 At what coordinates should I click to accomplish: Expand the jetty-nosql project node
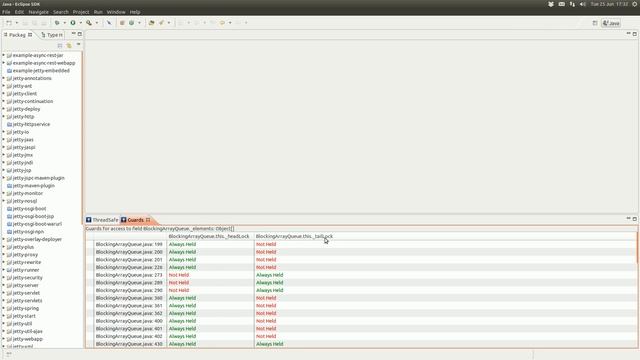(4, 201)
